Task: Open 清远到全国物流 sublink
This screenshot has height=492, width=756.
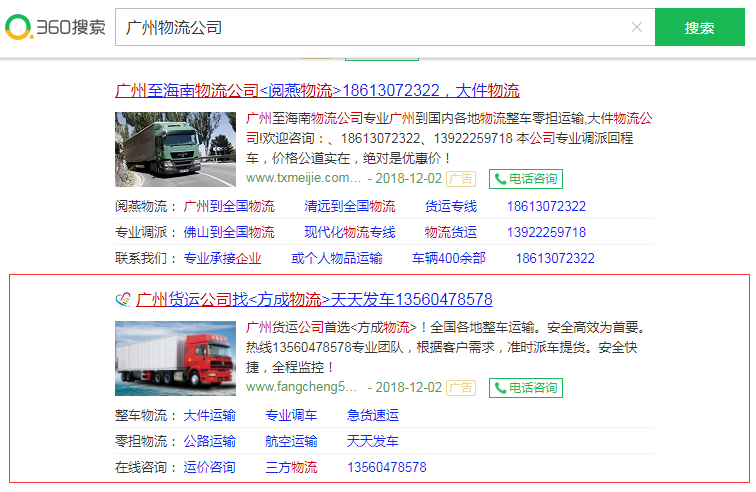Action: coord(350,206)
